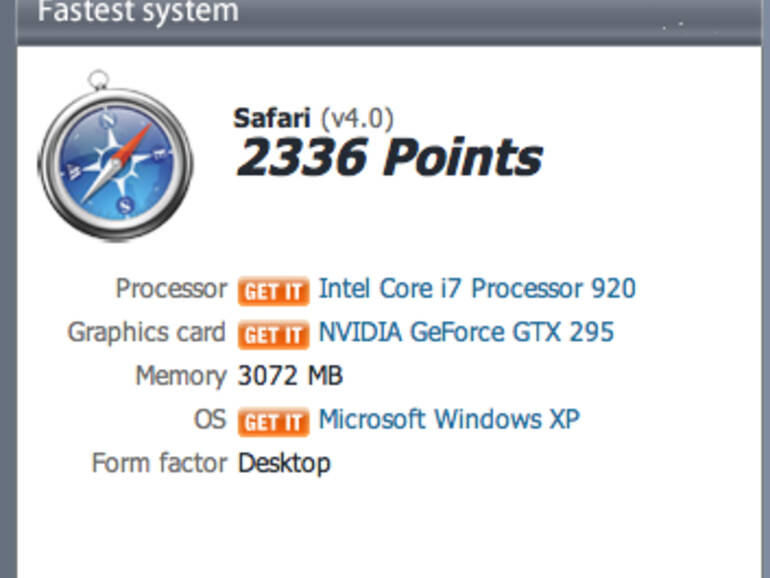Open the Microsoft Windows XP link
Image resolution: width=770 pixels, height=578 pixels.
coord(448,419)
